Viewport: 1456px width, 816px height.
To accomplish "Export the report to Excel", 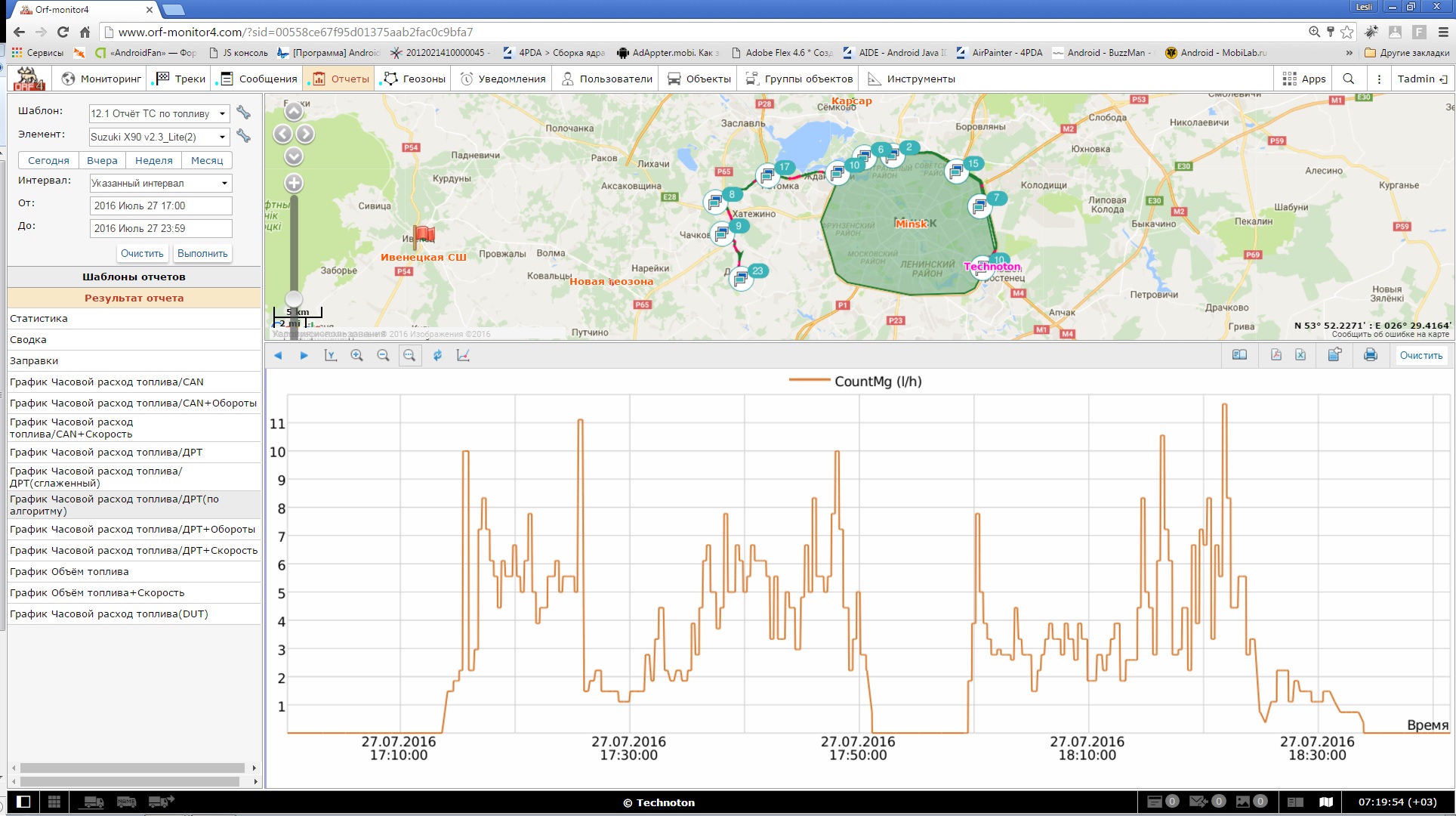I will 1300,355.
